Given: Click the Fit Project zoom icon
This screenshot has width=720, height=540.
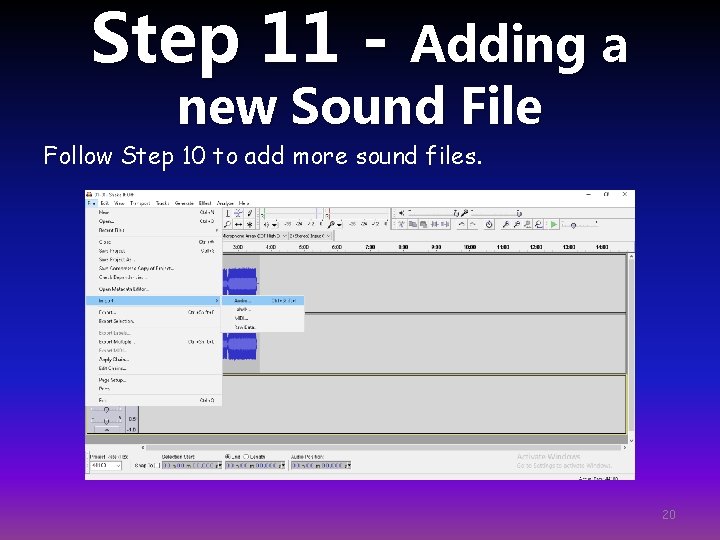Looking at the screenshot, I should pos(539,224).
